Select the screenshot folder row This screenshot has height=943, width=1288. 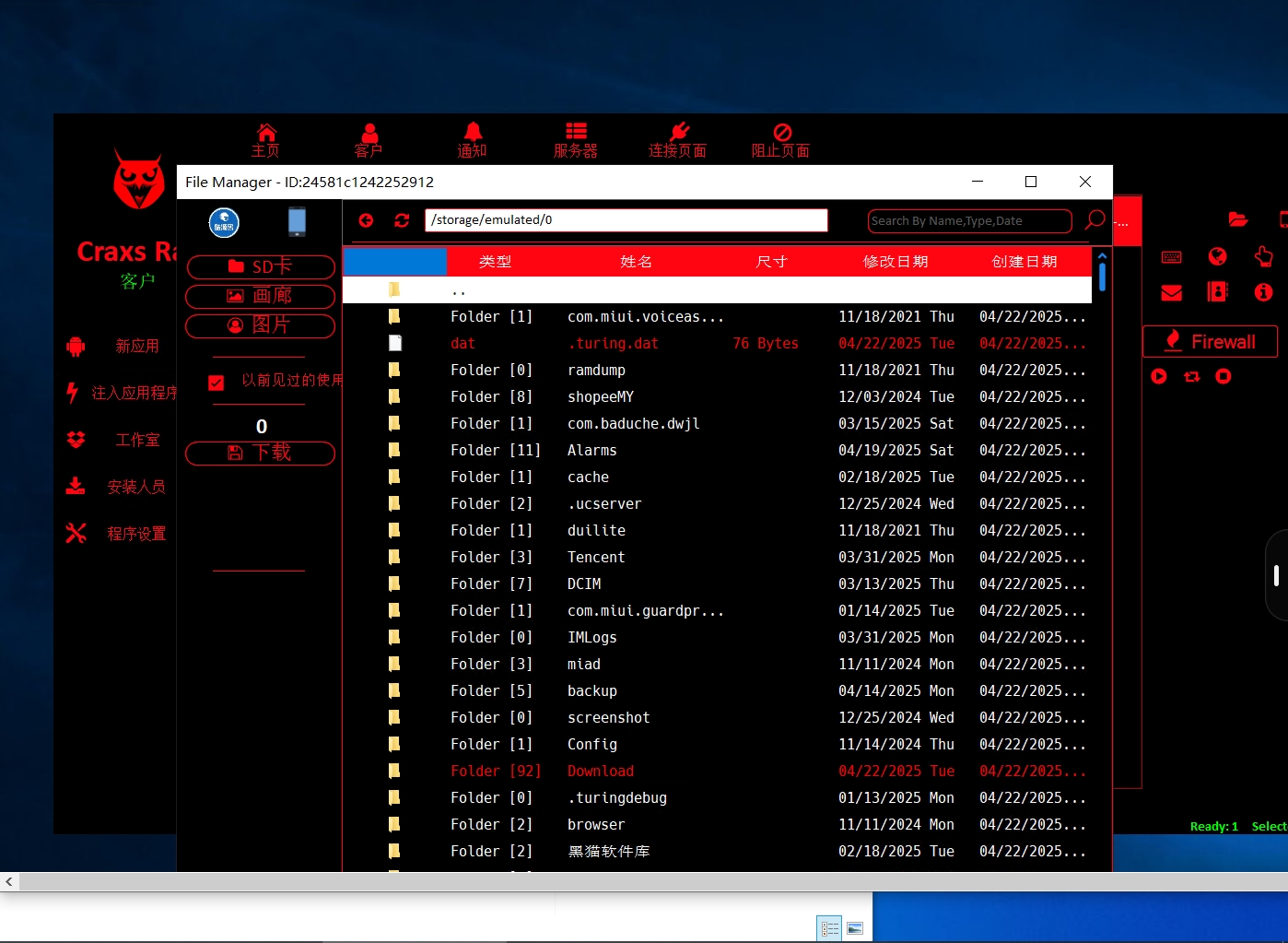coord(717,718)
